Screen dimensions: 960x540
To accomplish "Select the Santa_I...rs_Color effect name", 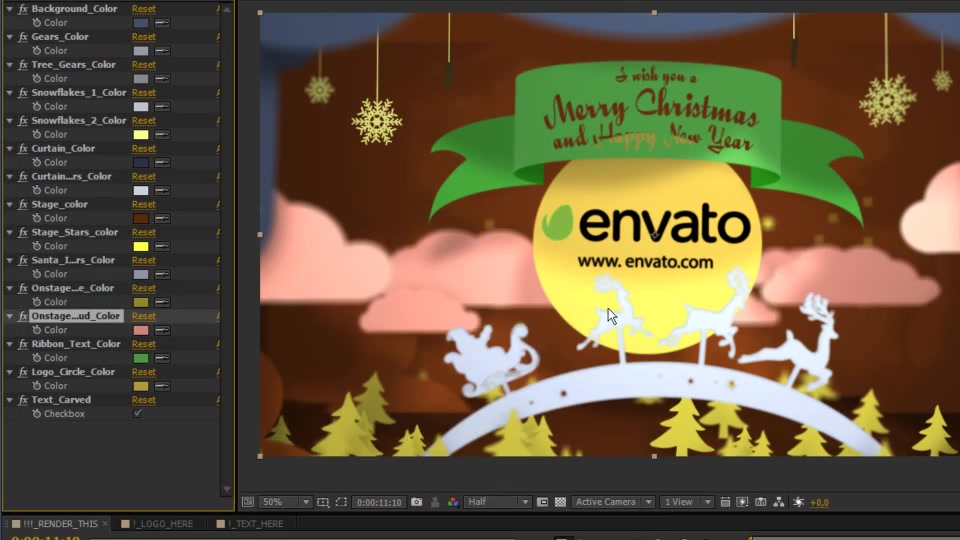I will coord(73,260).
